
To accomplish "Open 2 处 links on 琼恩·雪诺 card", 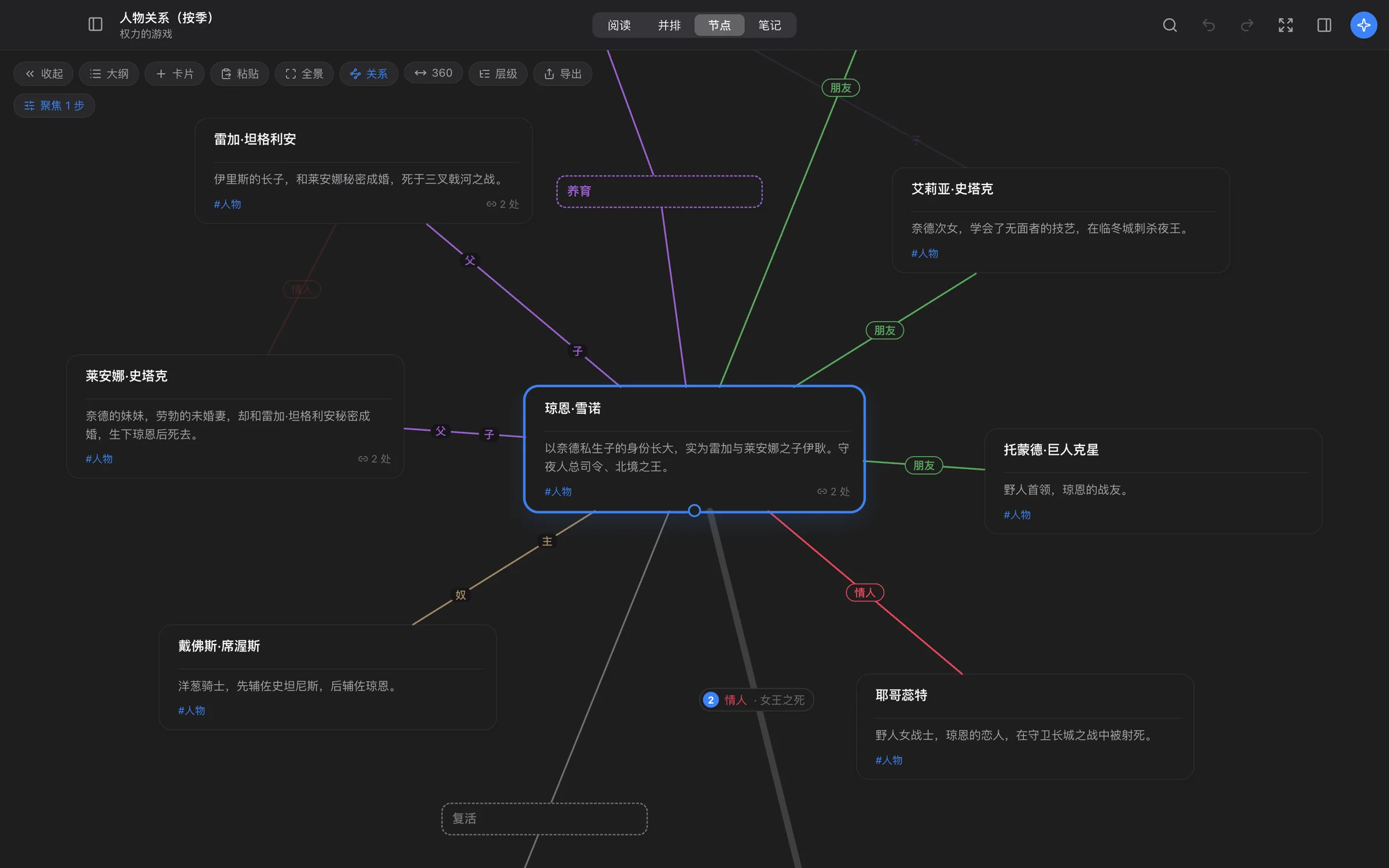I will click(833, 491).
